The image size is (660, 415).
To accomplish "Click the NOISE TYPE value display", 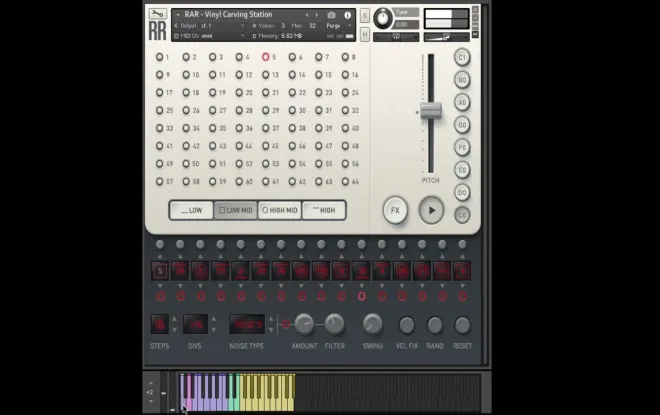I will (247, 324).
